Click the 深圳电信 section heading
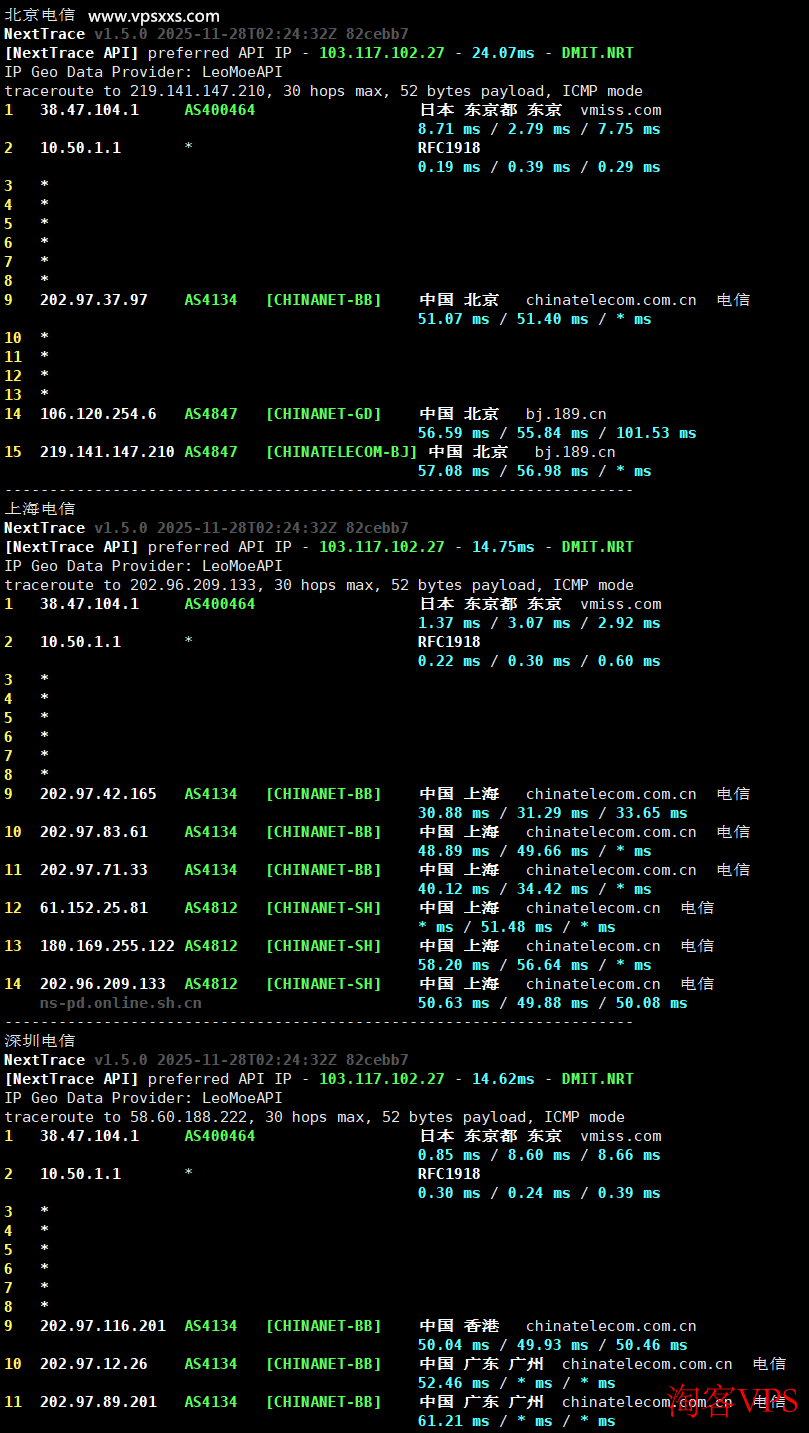This screenshot has height=1433, width=809. click(39, 1041)
